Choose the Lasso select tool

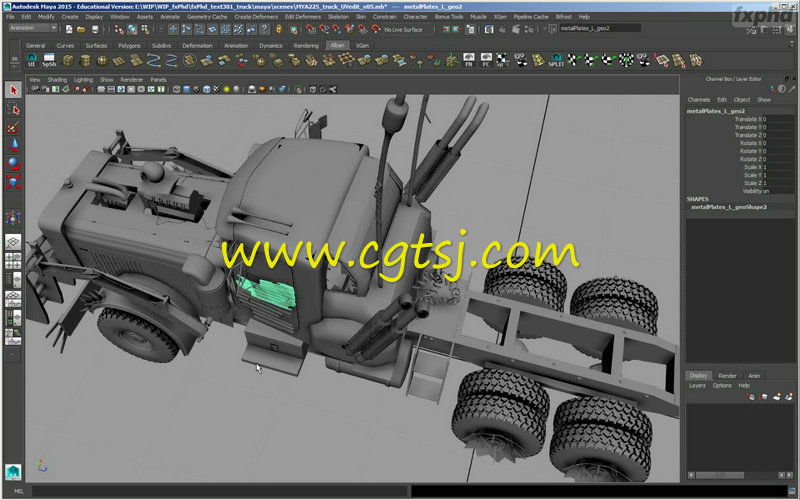tap(13, 109)
